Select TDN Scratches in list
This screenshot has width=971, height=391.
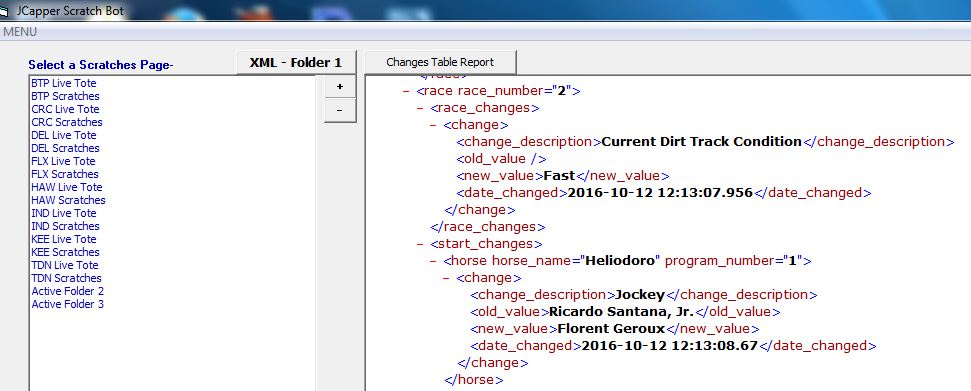point(66,278)
